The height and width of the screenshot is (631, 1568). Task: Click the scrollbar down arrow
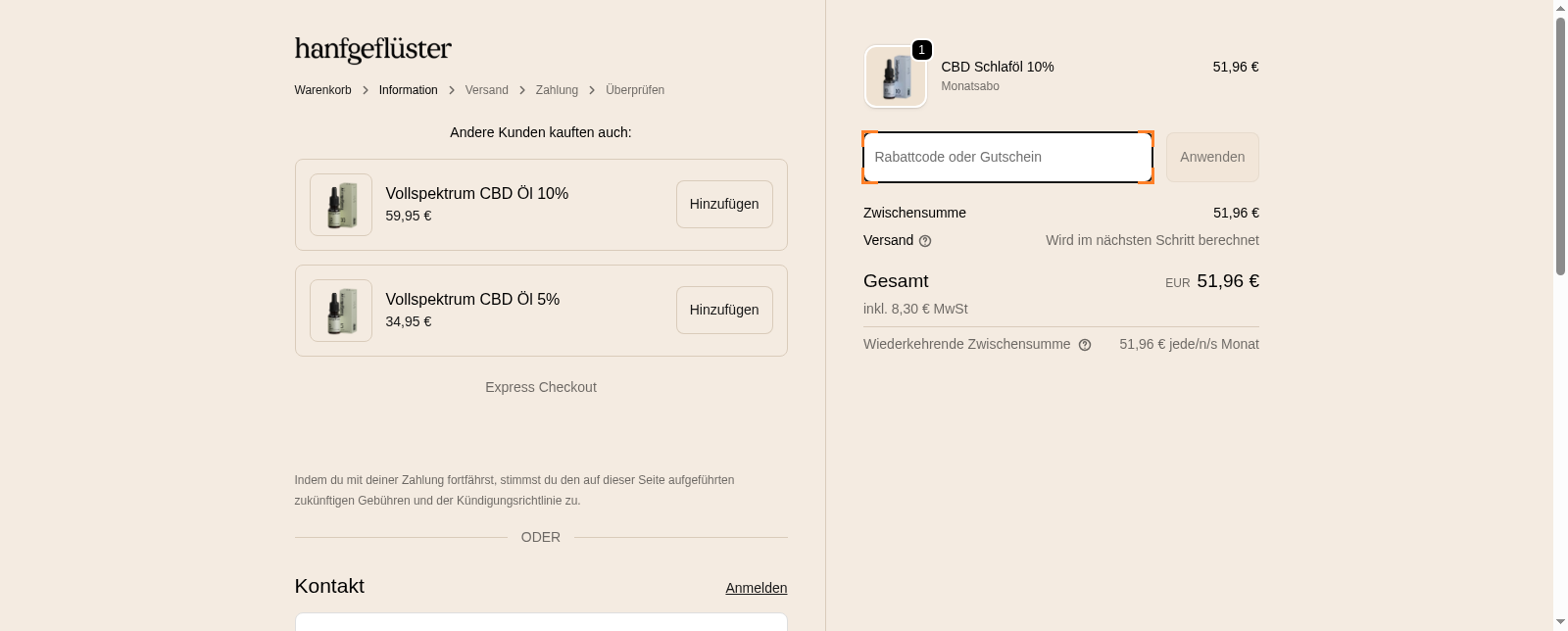[1560, 622]
